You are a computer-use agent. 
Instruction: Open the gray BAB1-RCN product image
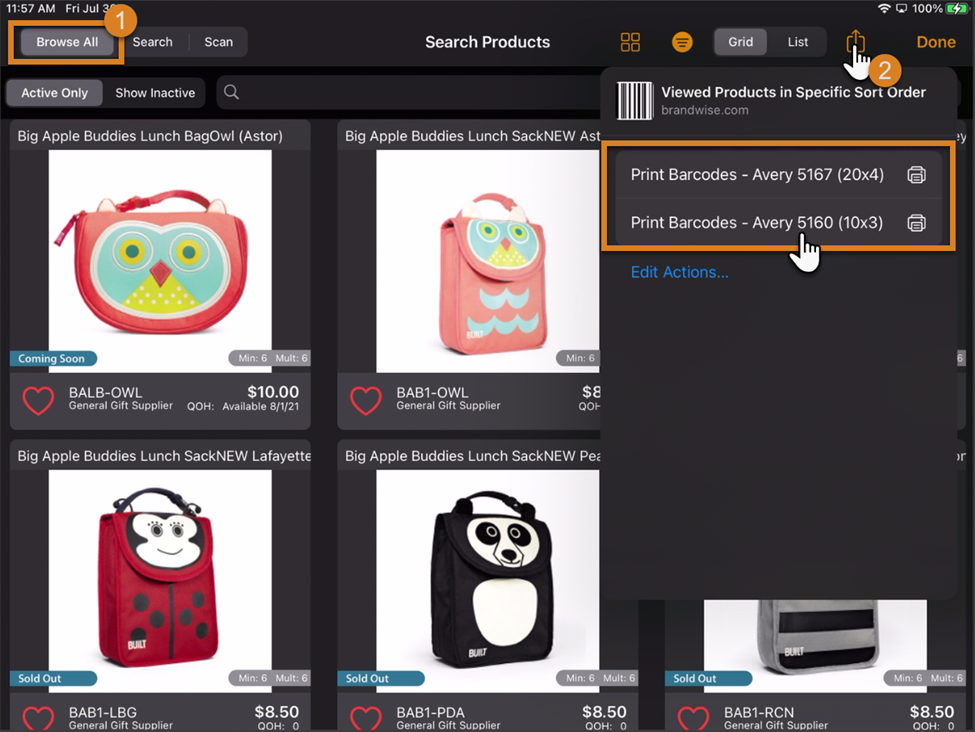[x=815, y=646]
